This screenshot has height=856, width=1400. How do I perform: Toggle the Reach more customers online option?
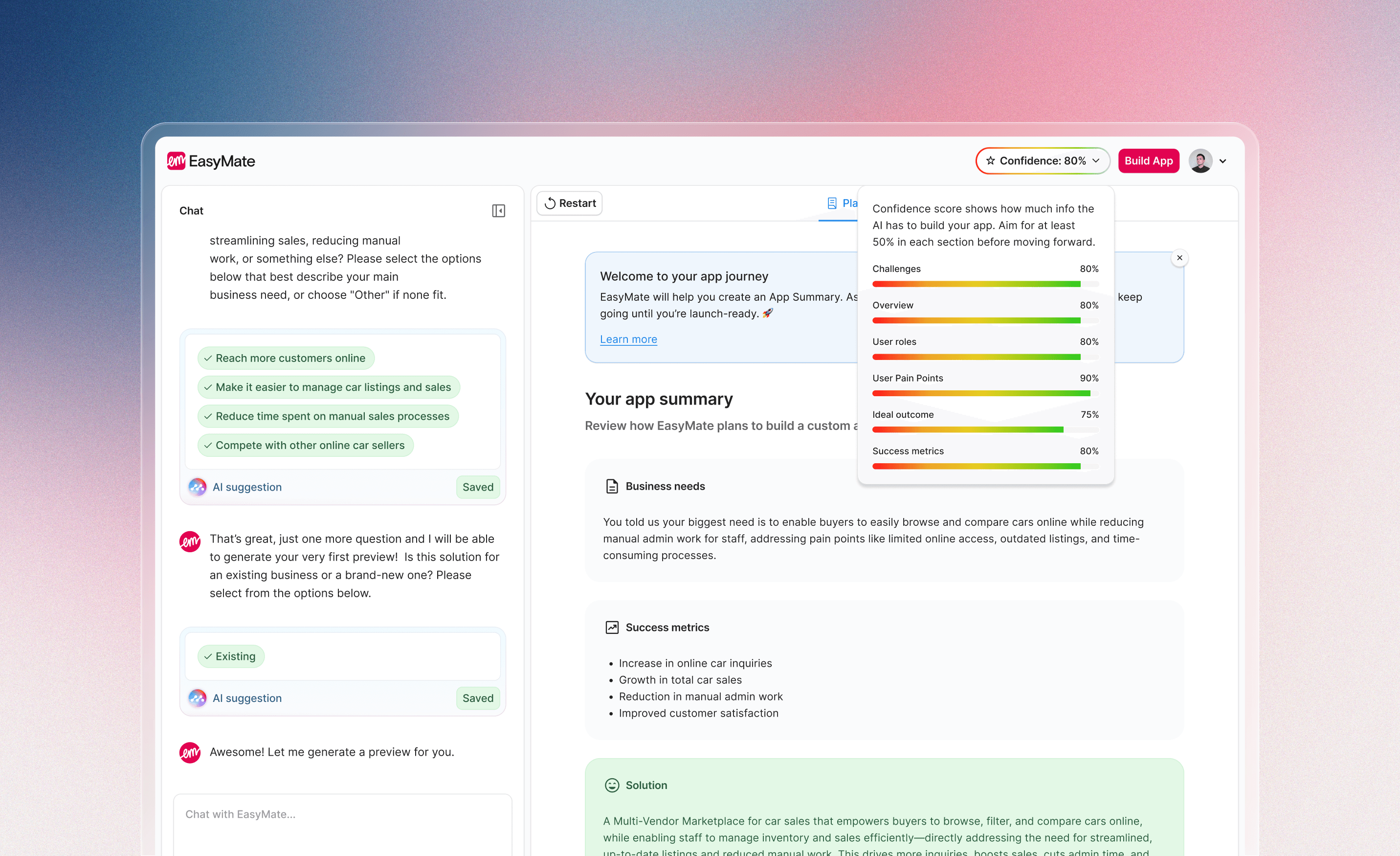point(286,358)
